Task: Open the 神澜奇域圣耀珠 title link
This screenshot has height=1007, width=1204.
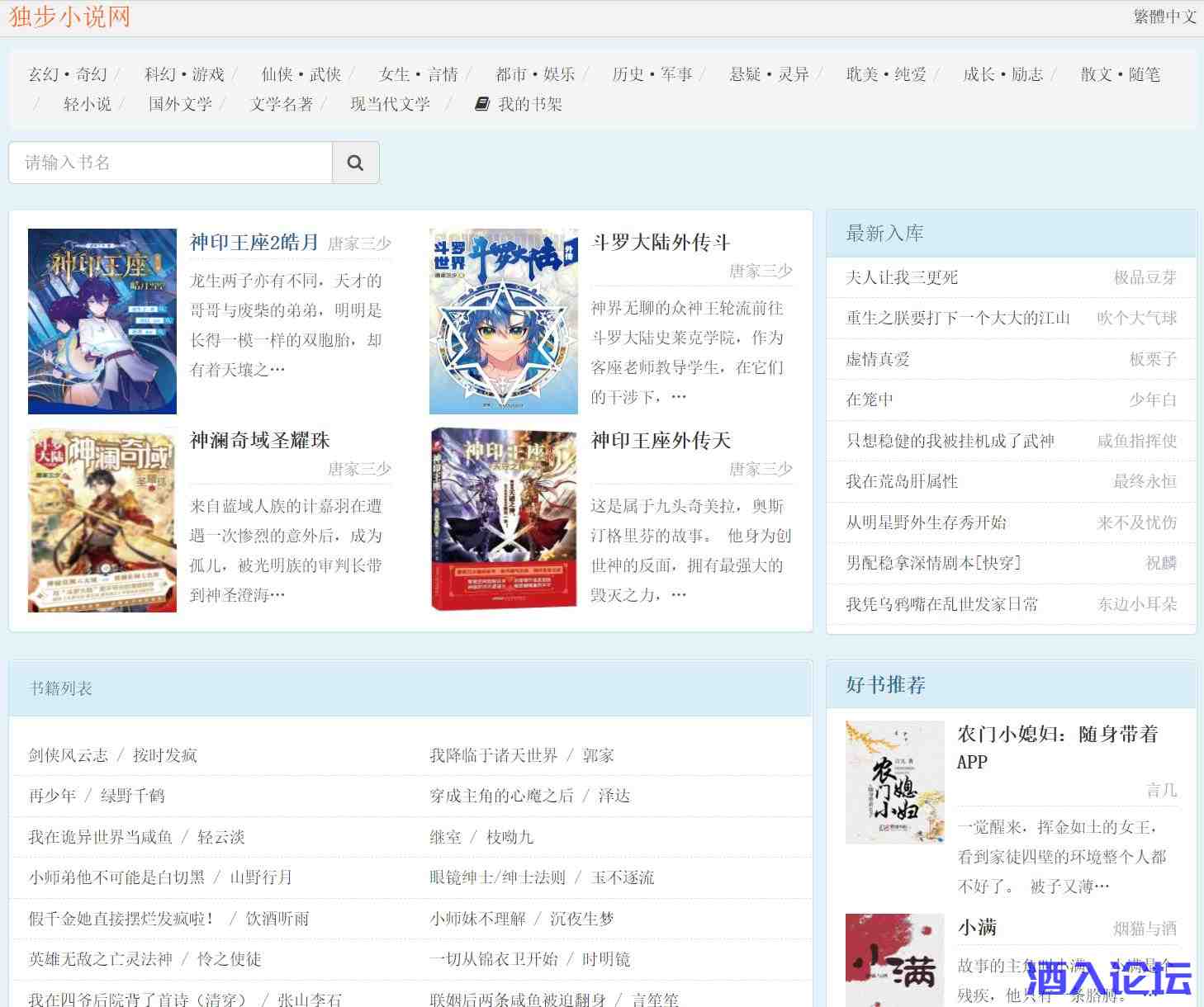Action: pyautogui.click(x=260, y=440)
